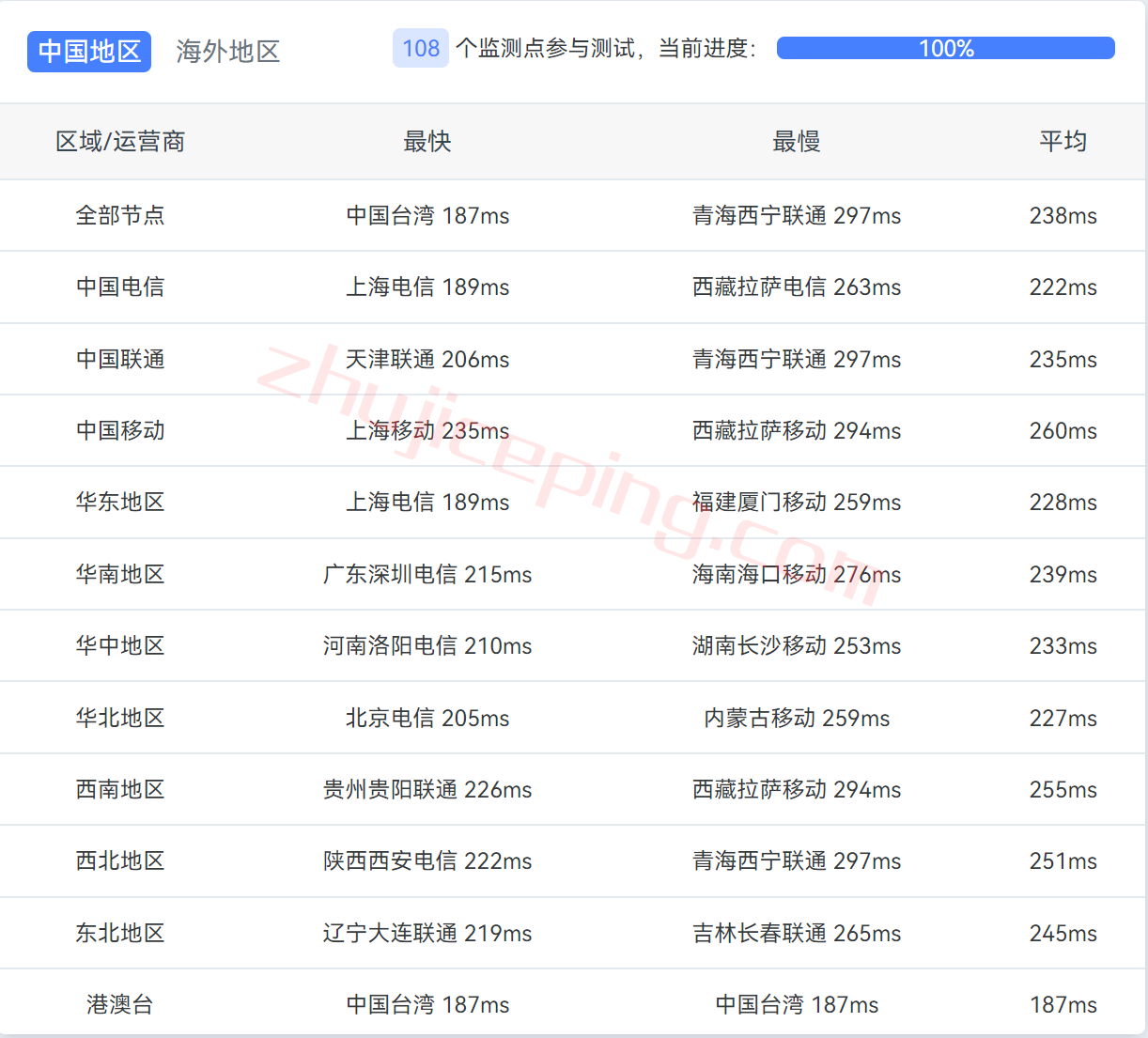Click the 108 monitoring points counter
Screen dimensions: 1148x1038
pos(420,48)
